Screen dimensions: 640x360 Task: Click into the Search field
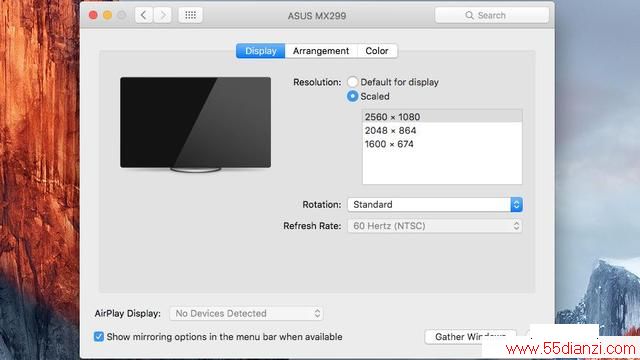pos(492,16)
